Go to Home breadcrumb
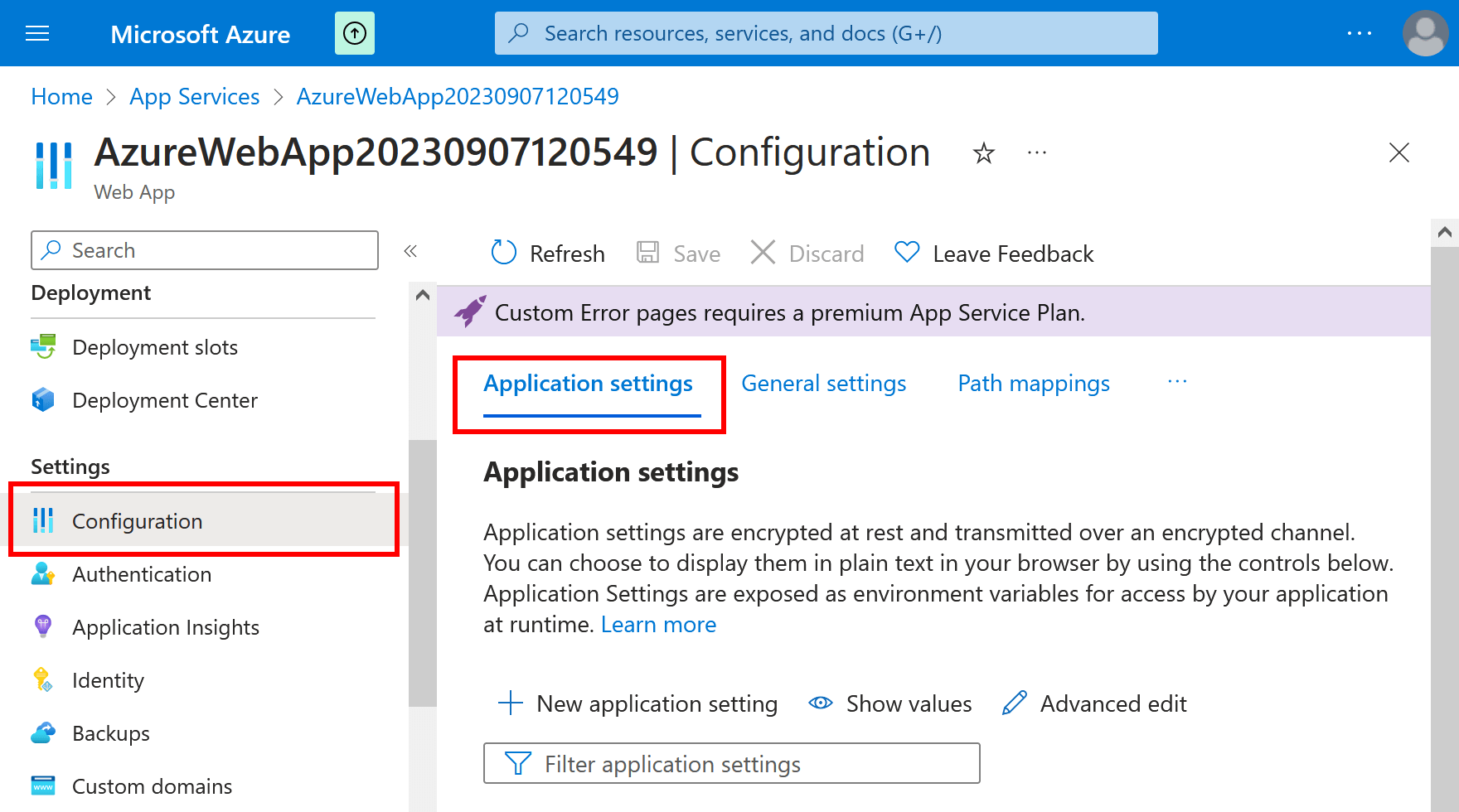Viewport: 1459px width, 812px height. pos(61,97)
